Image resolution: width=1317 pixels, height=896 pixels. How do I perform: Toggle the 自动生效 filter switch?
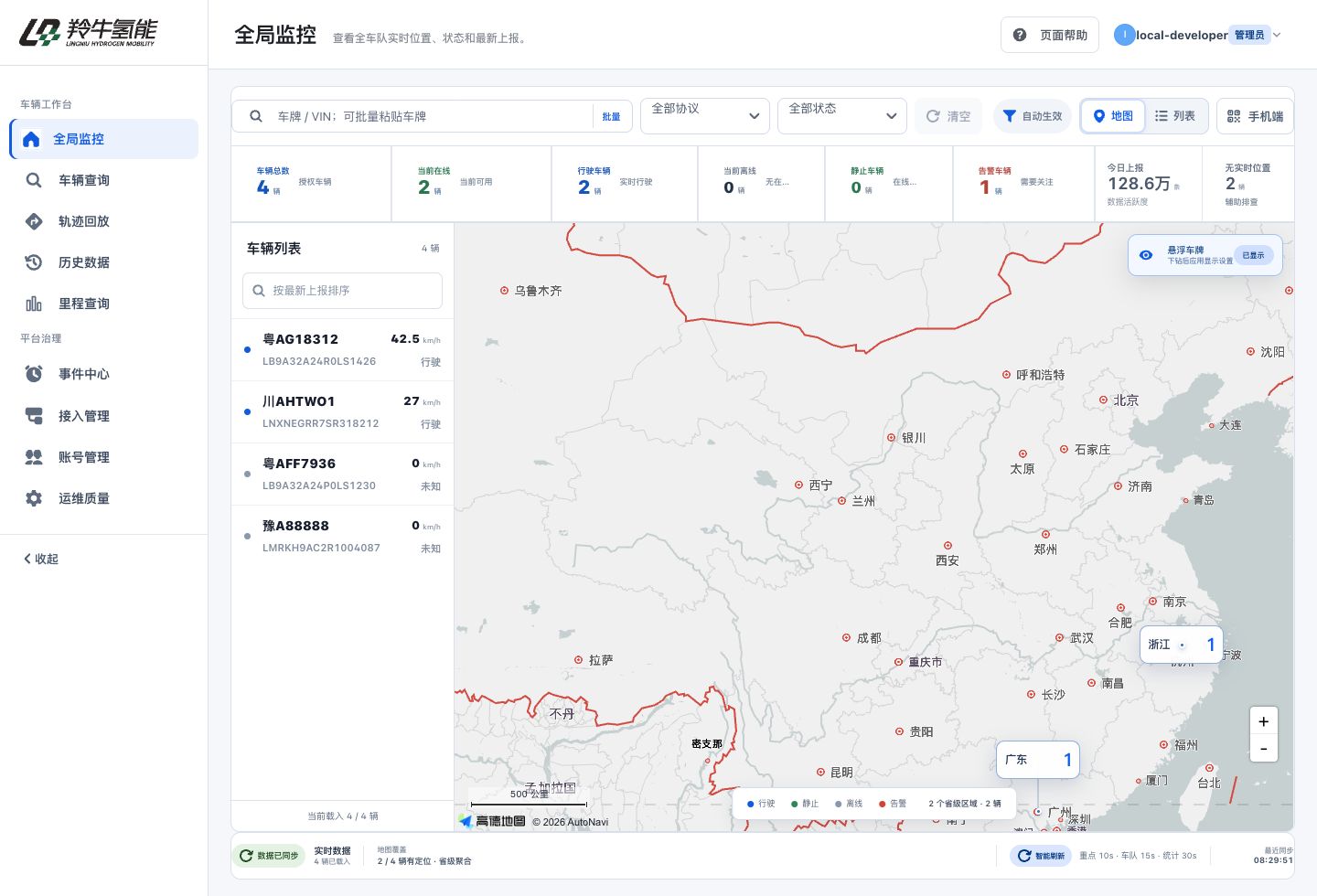[x=1033, y=116]
